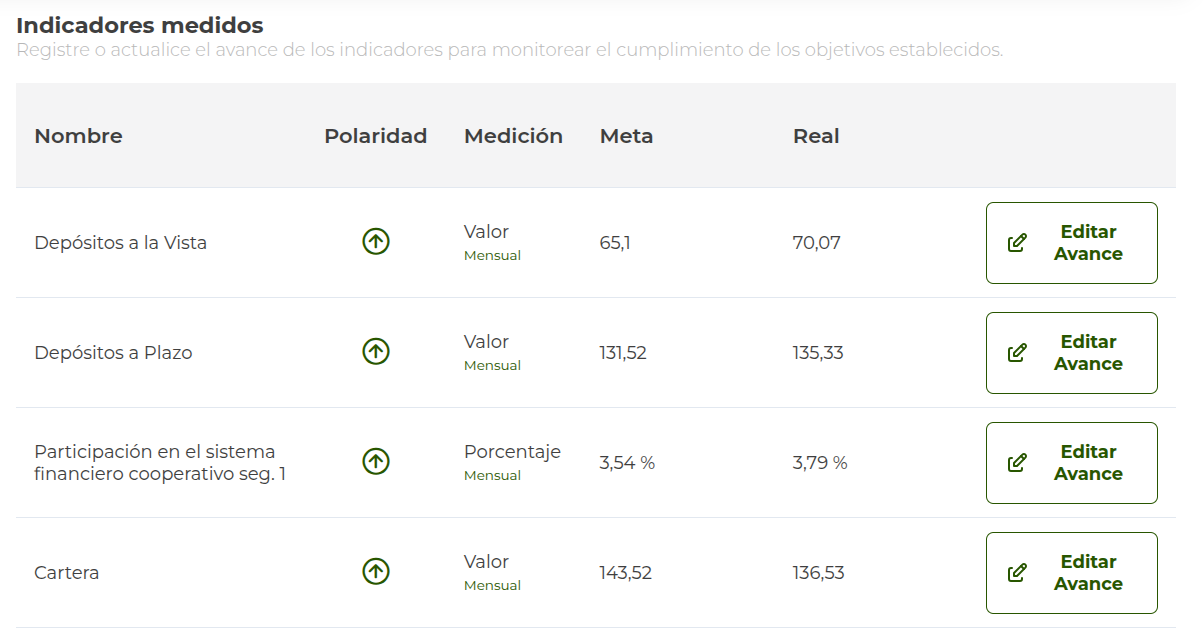Image resolution: width=1203 pixels, height=639 pixels.
Task: Click the Nombre column header
Action: click(x=78, y=136)
